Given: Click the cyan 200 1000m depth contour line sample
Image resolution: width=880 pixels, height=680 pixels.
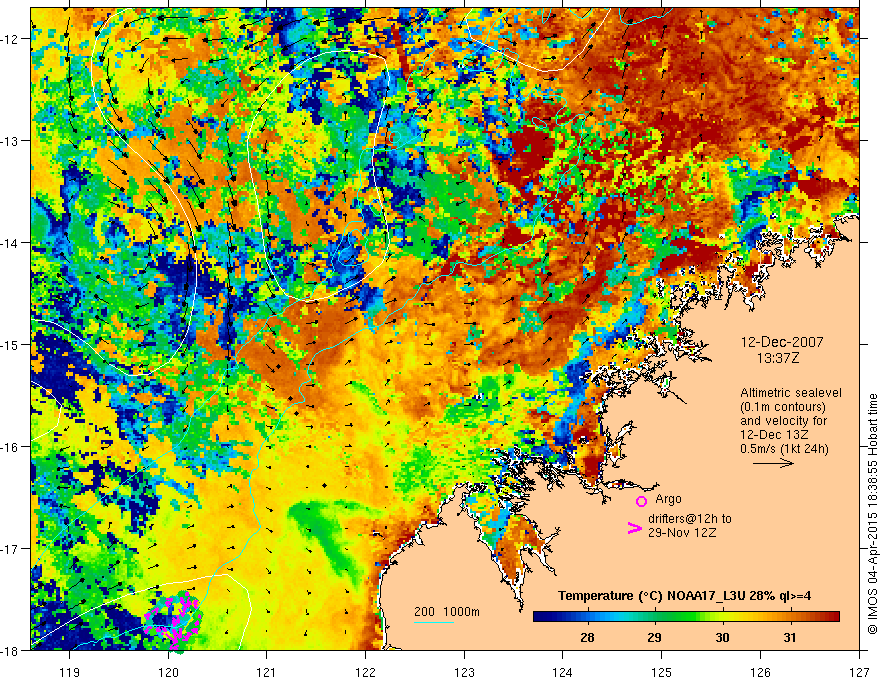Looking at the screenshot, I should (x=433, y=622).
